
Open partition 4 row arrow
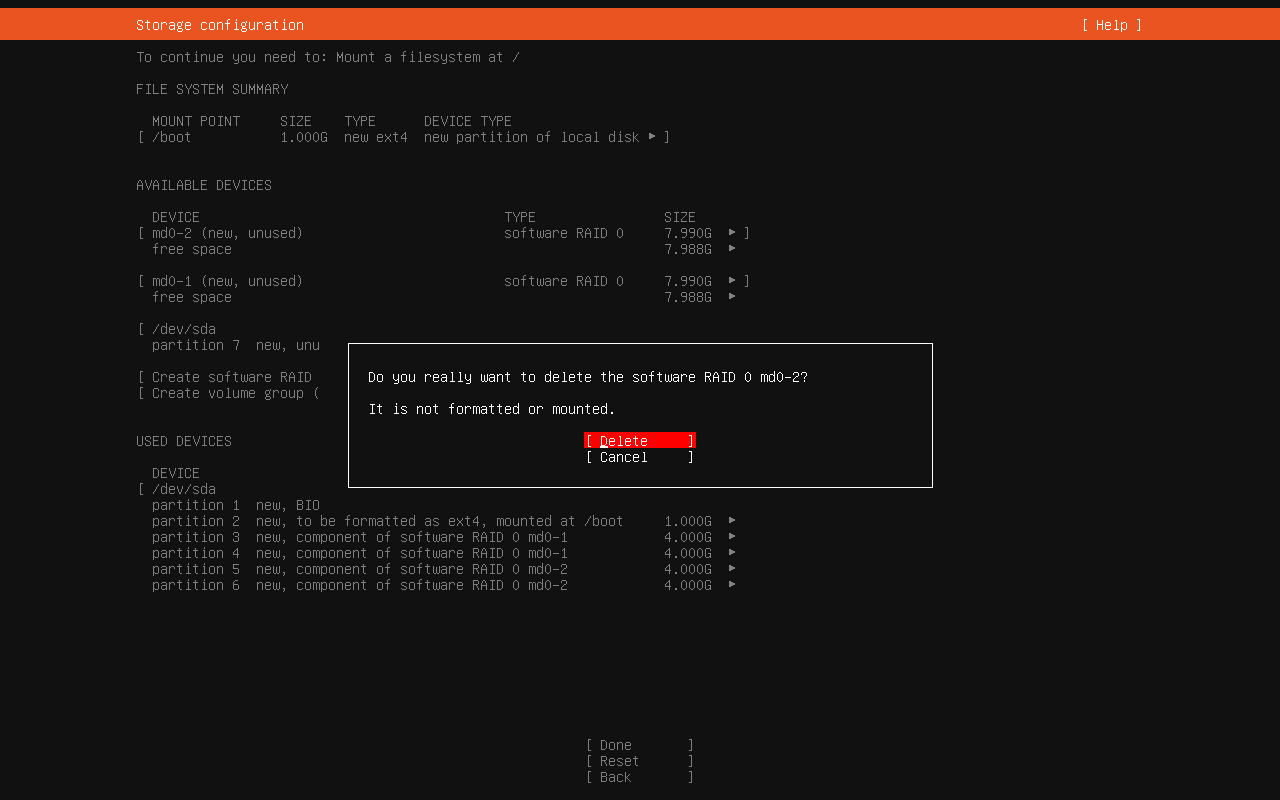coord(732,553)
